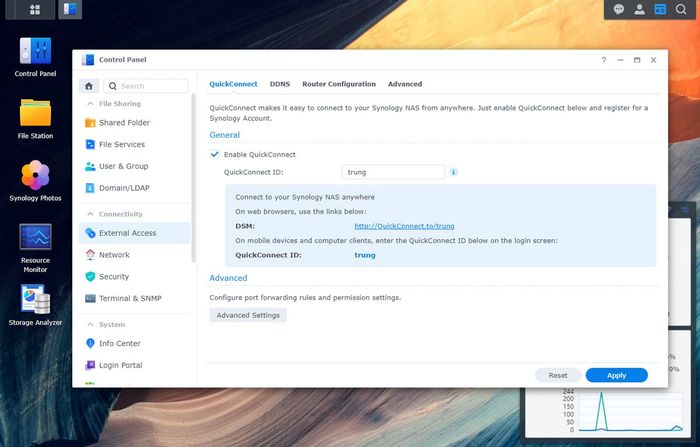Collapse the System section
This screenshot has width=700, height=447.
[90, 324]
